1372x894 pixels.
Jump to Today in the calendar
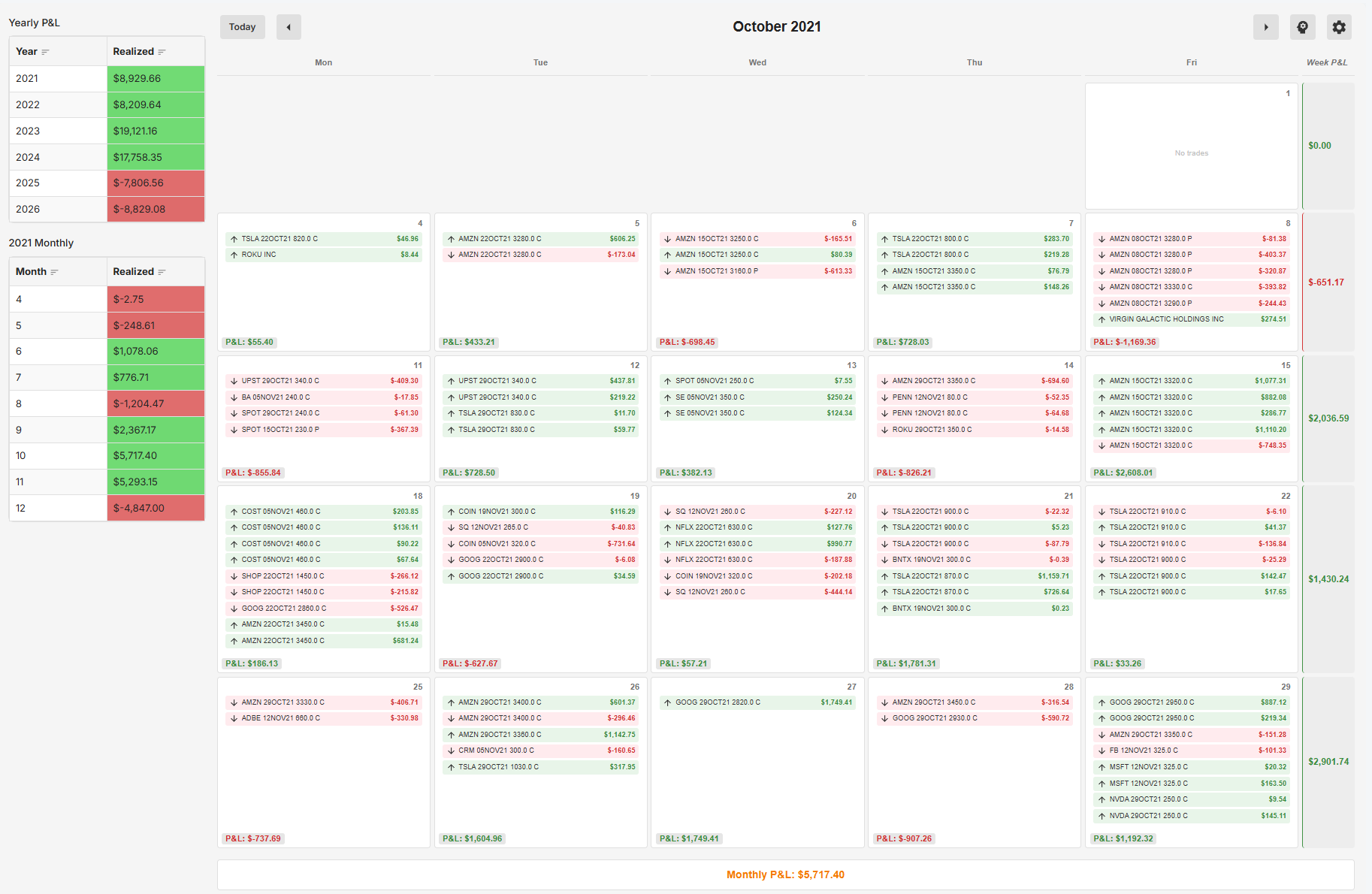point(242,27)
